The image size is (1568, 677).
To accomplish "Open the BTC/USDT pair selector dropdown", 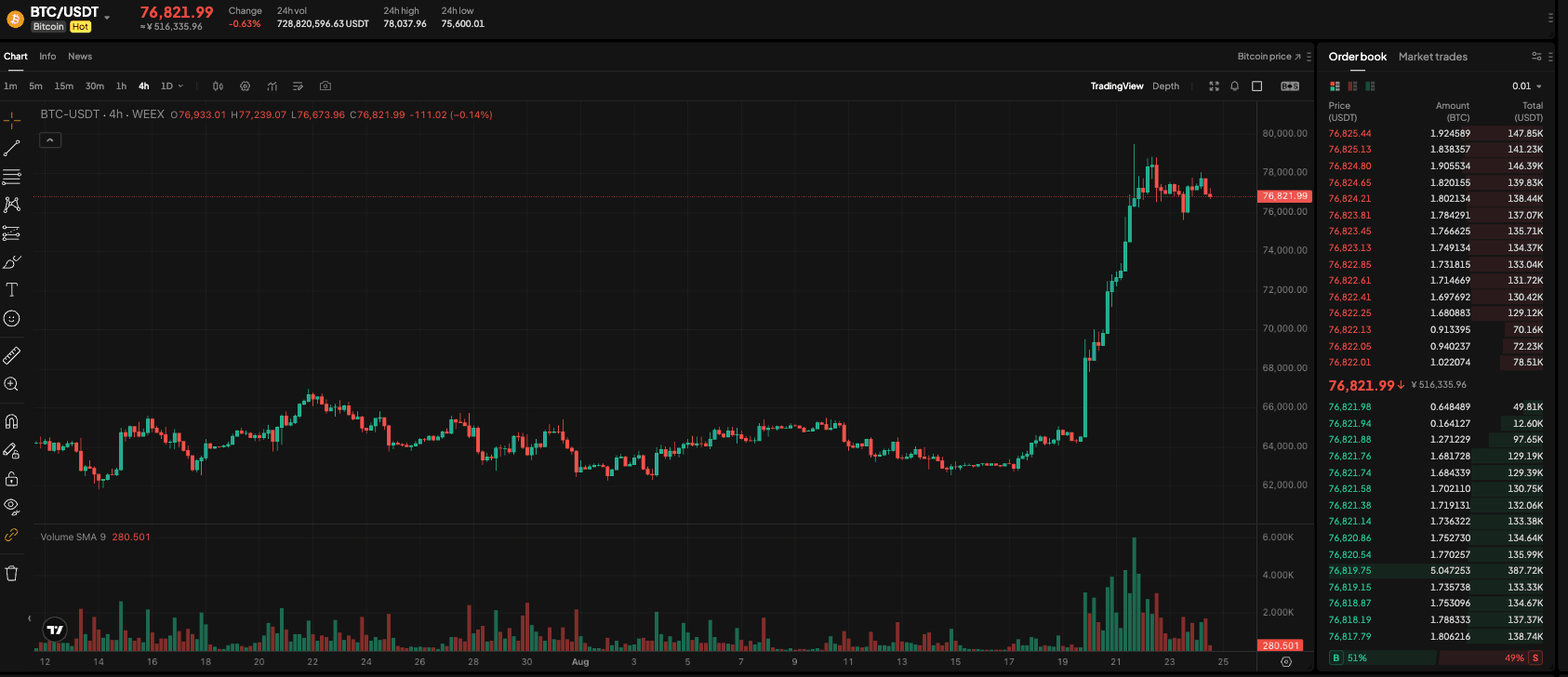I will [x=107, y=17].
